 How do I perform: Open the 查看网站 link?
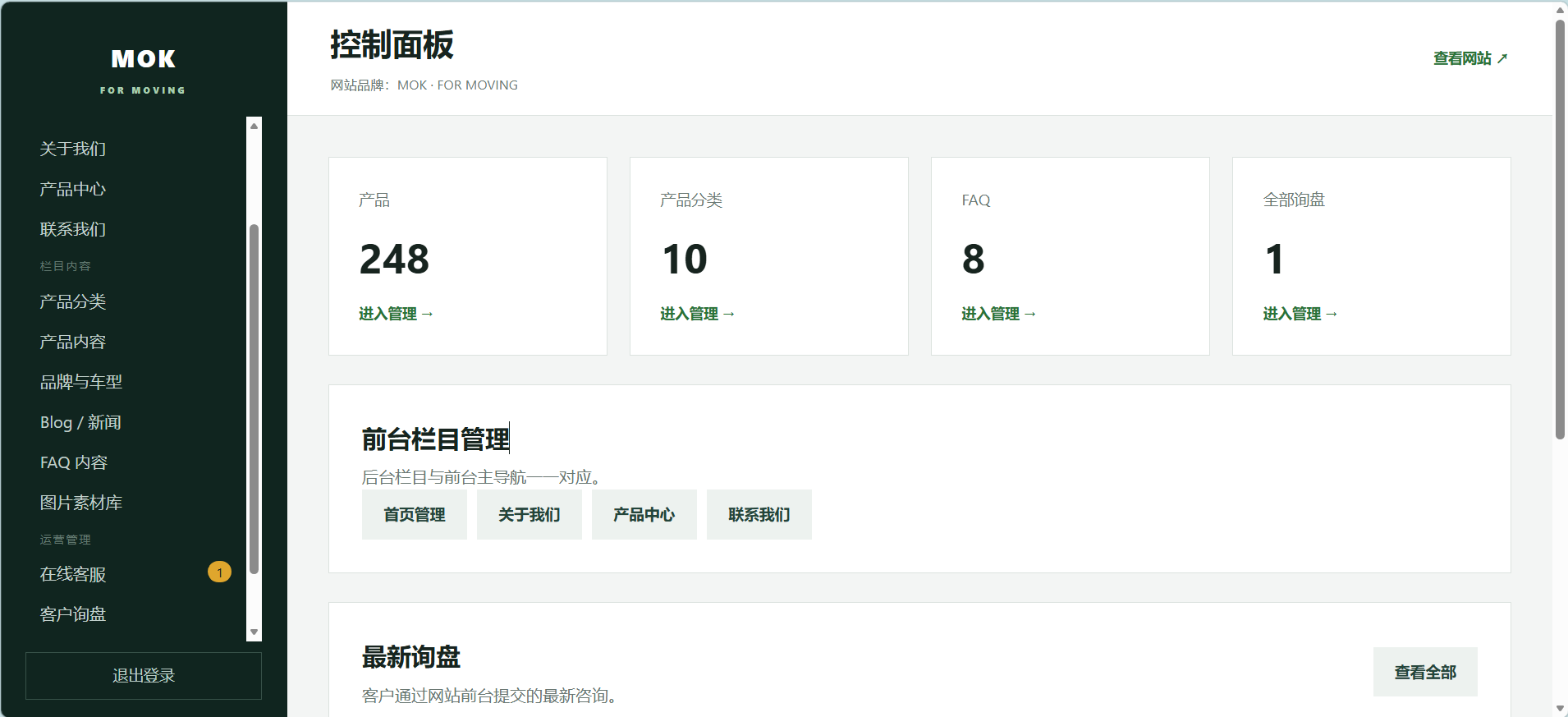(1470, 58)
